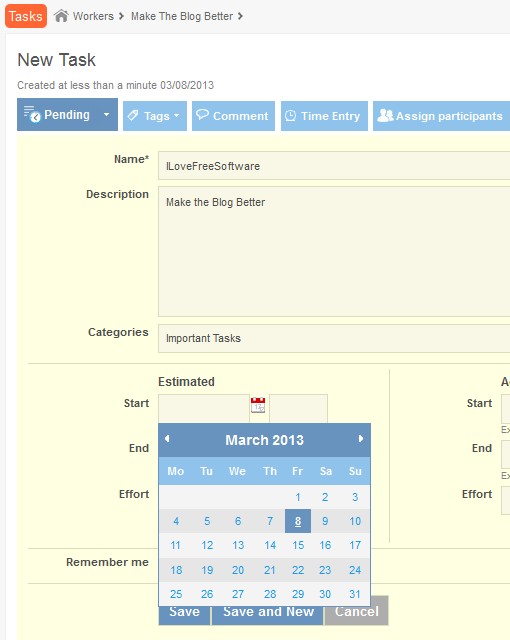Select March 31 in calendar
The width and height of the screenshot is (510, 640).
point(355,594)
